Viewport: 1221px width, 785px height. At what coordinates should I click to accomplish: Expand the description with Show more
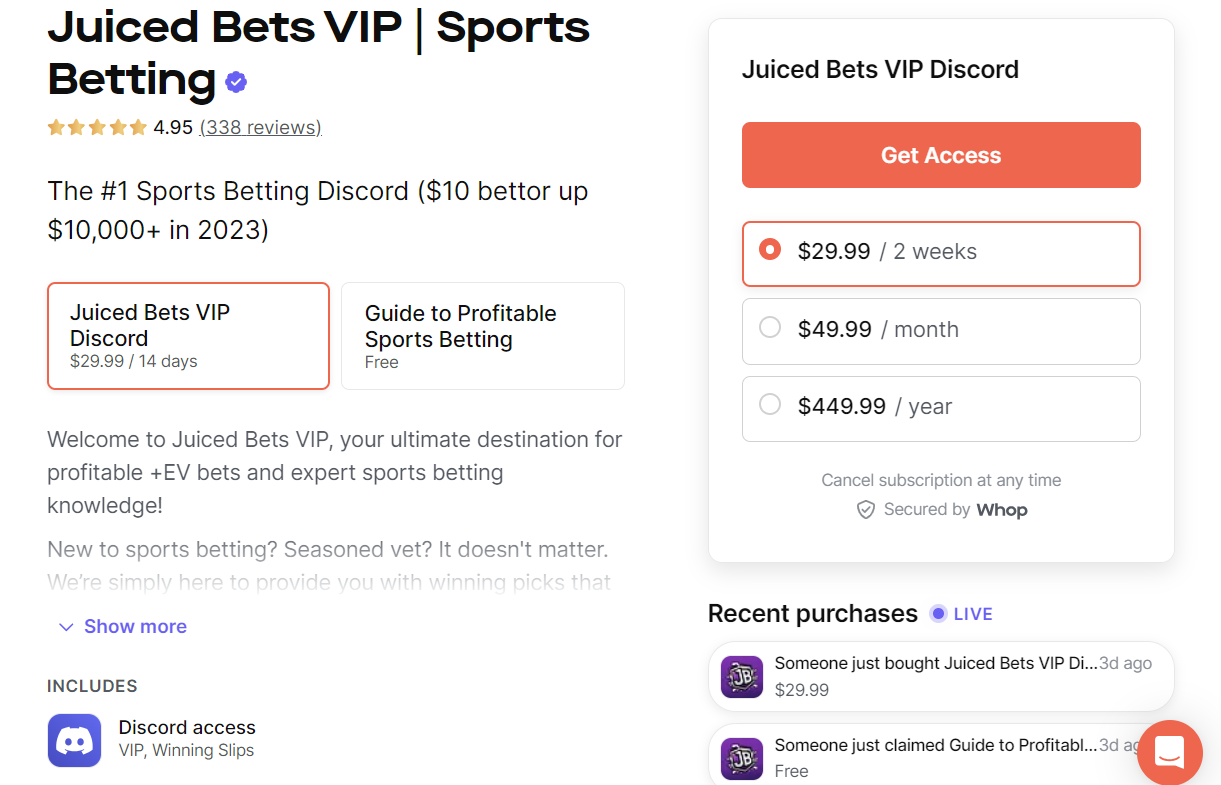pos(121,626)
